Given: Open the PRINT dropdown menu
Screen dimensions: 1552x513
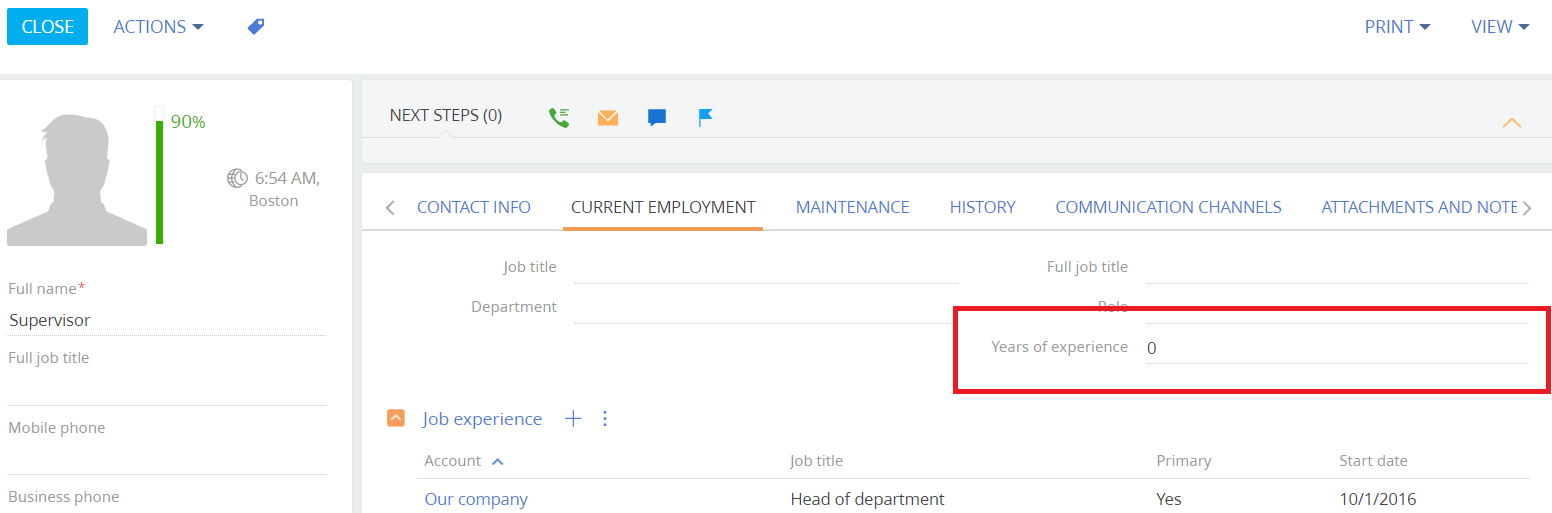Looking at the screenshot, I should pyautogui.click(x=1396, y=27).
